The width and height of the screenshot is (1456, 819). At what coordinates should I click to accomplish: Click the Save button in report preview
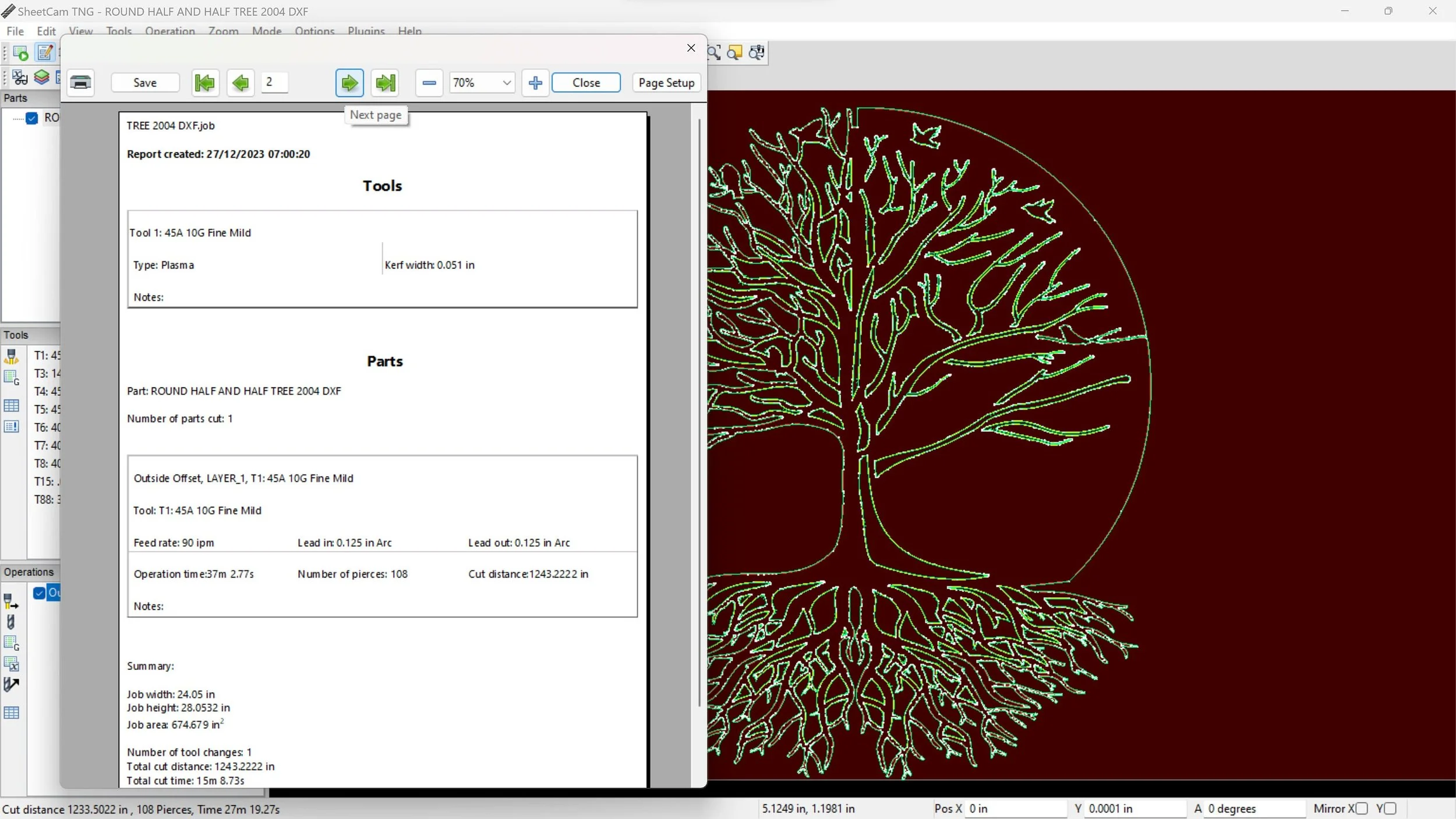(x=145, y=83)
